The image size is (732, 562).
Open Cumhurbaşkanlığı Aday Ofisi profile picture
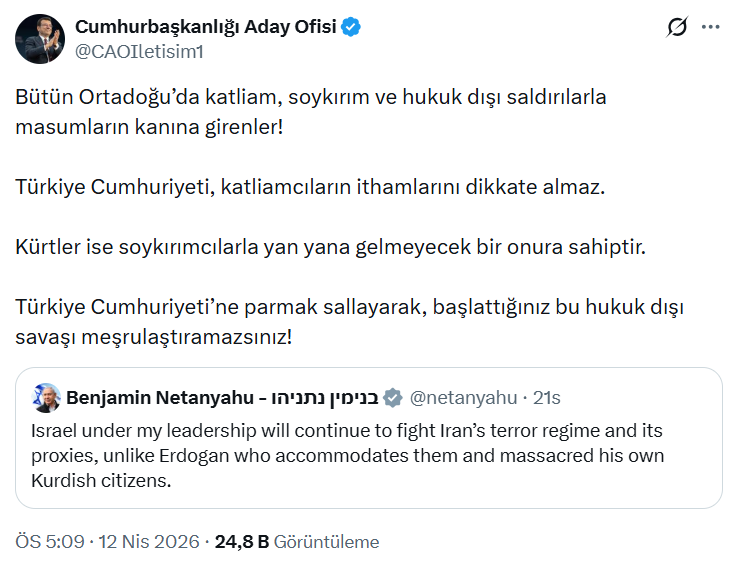39,39
